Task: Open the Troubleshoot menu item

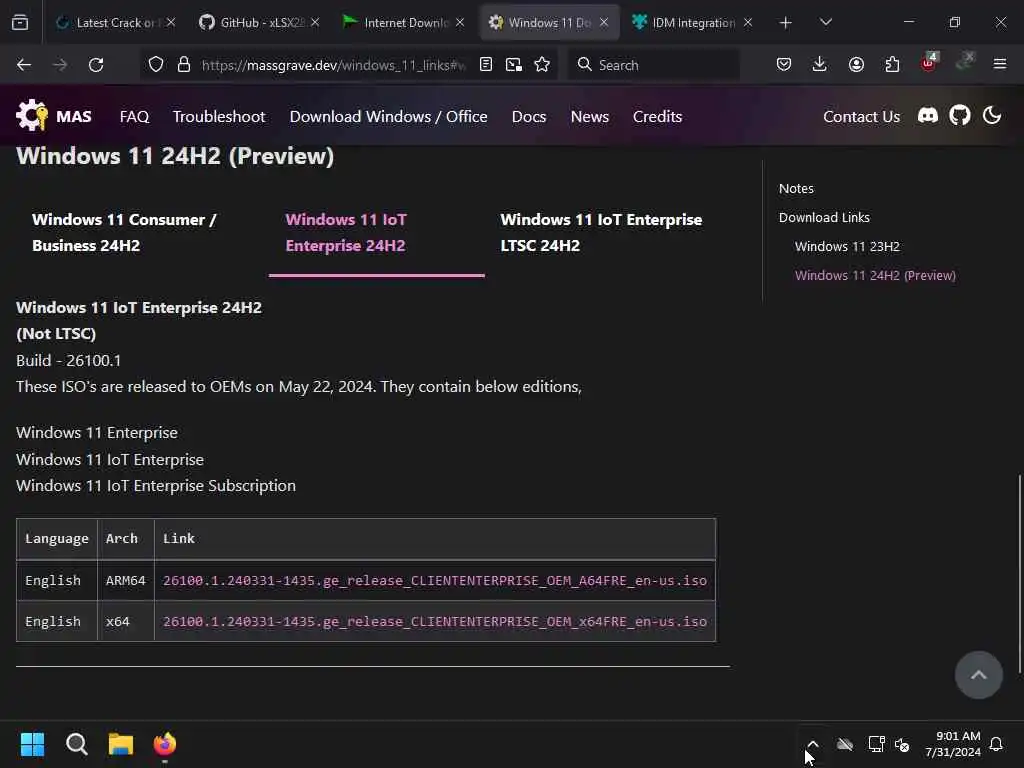Action: 219,116
